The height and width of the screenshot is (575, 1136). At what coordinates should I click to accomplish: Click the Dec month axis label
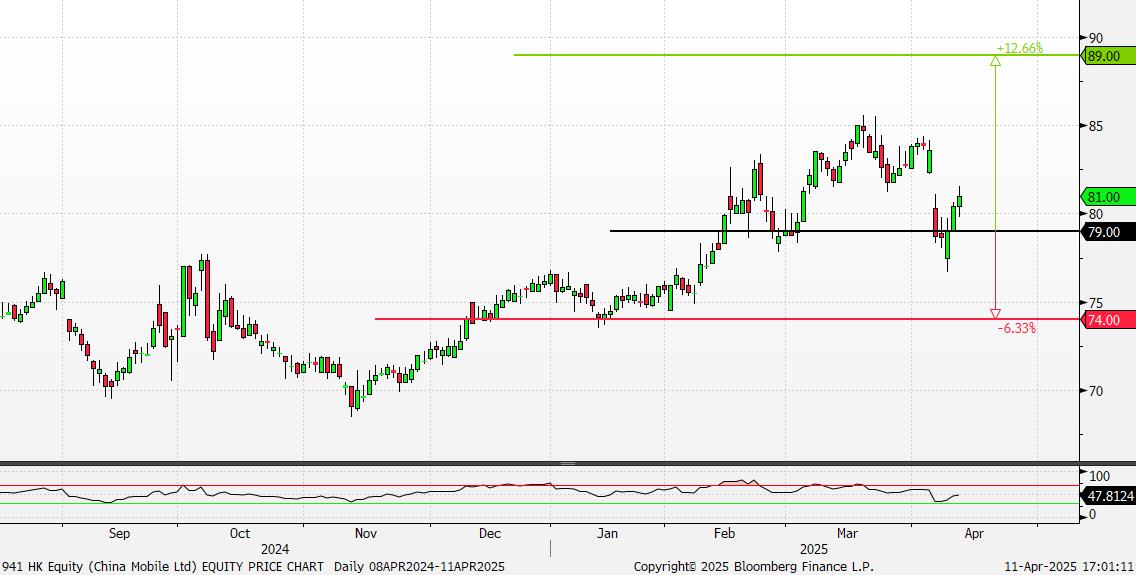coord(490,534)
